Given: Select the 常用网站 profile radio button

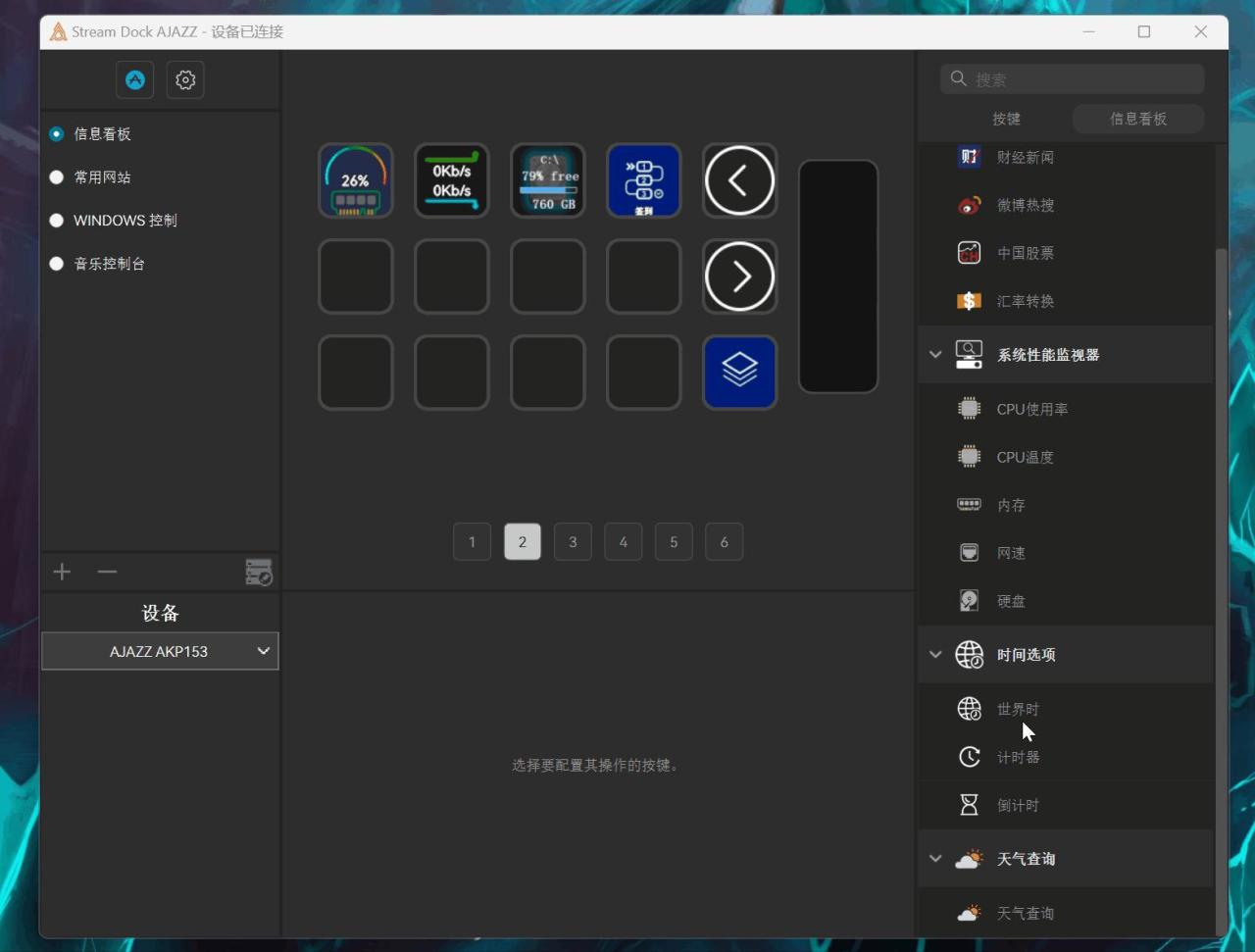Looking at the screenshot, I should point(57,177).
